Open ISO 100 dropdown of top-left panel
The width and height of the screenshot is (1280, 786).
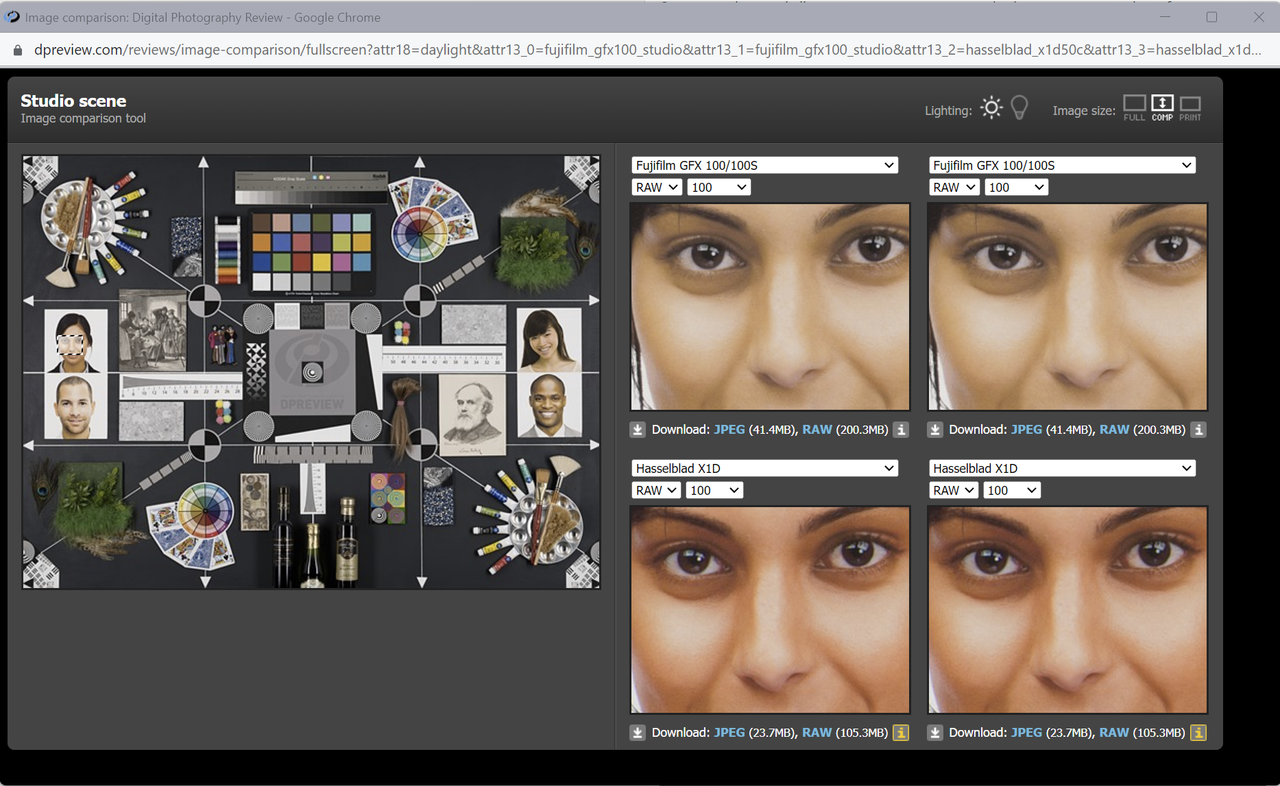[x=718, y=187]
